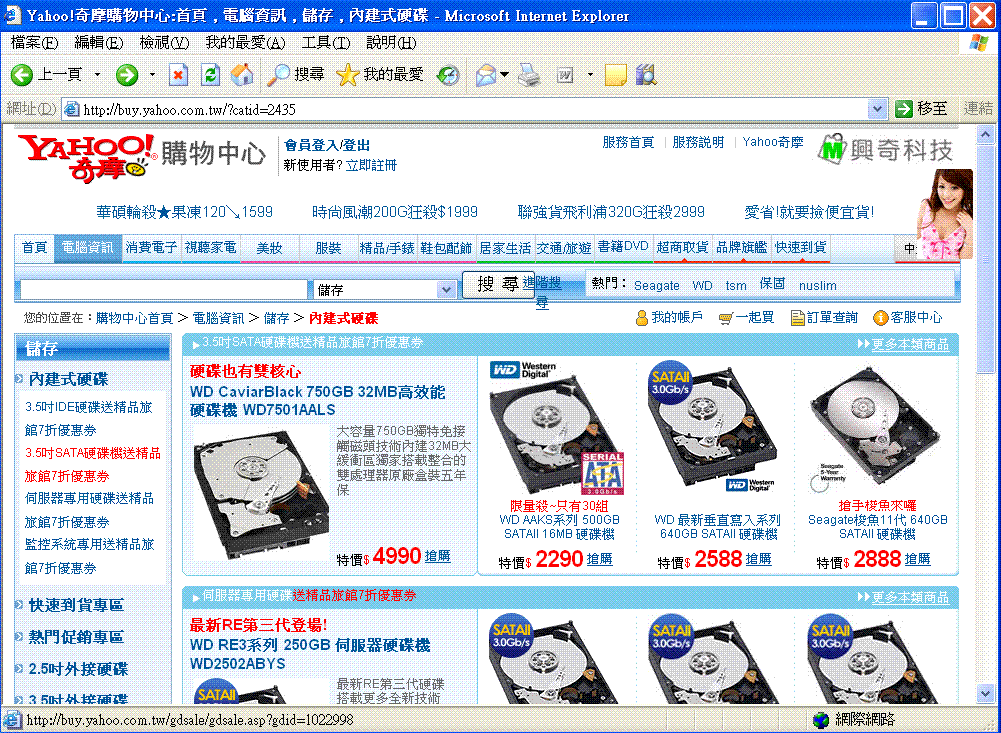Viewport: 1001px width, 733px height.
Task: Click into the product search text field
Action: (x=165, y=290)
